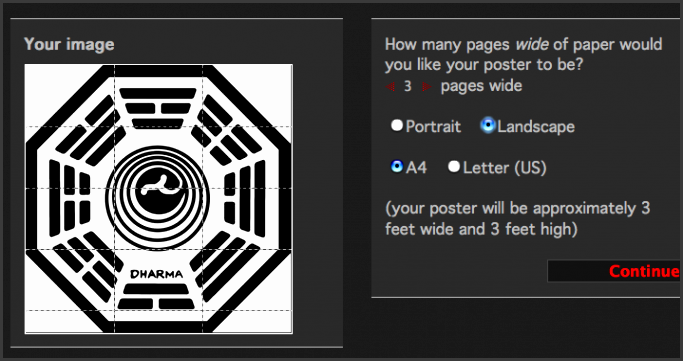Click the red Continue button
683x361 pixels.
point(615,271)
